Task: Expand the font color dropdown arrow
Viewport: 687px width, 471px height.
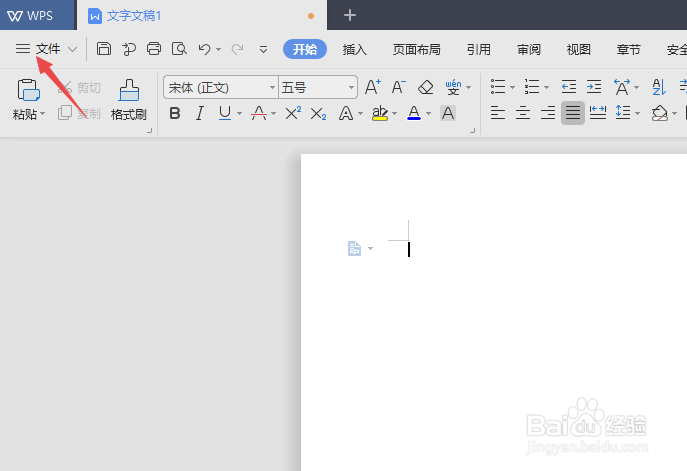Action: coord(428,114)
